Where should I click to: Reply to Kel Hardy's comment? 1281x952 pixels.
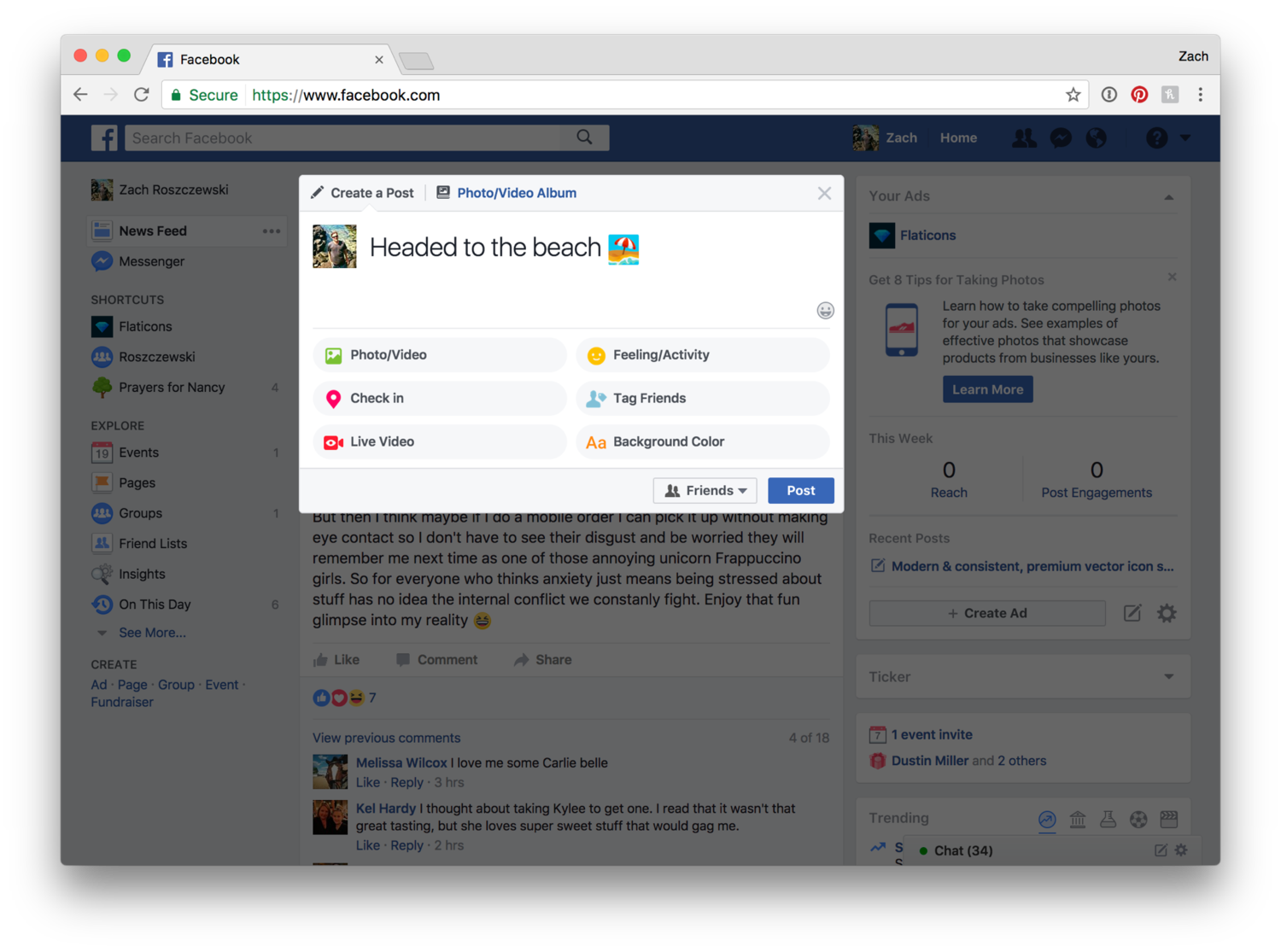[407, 845]
